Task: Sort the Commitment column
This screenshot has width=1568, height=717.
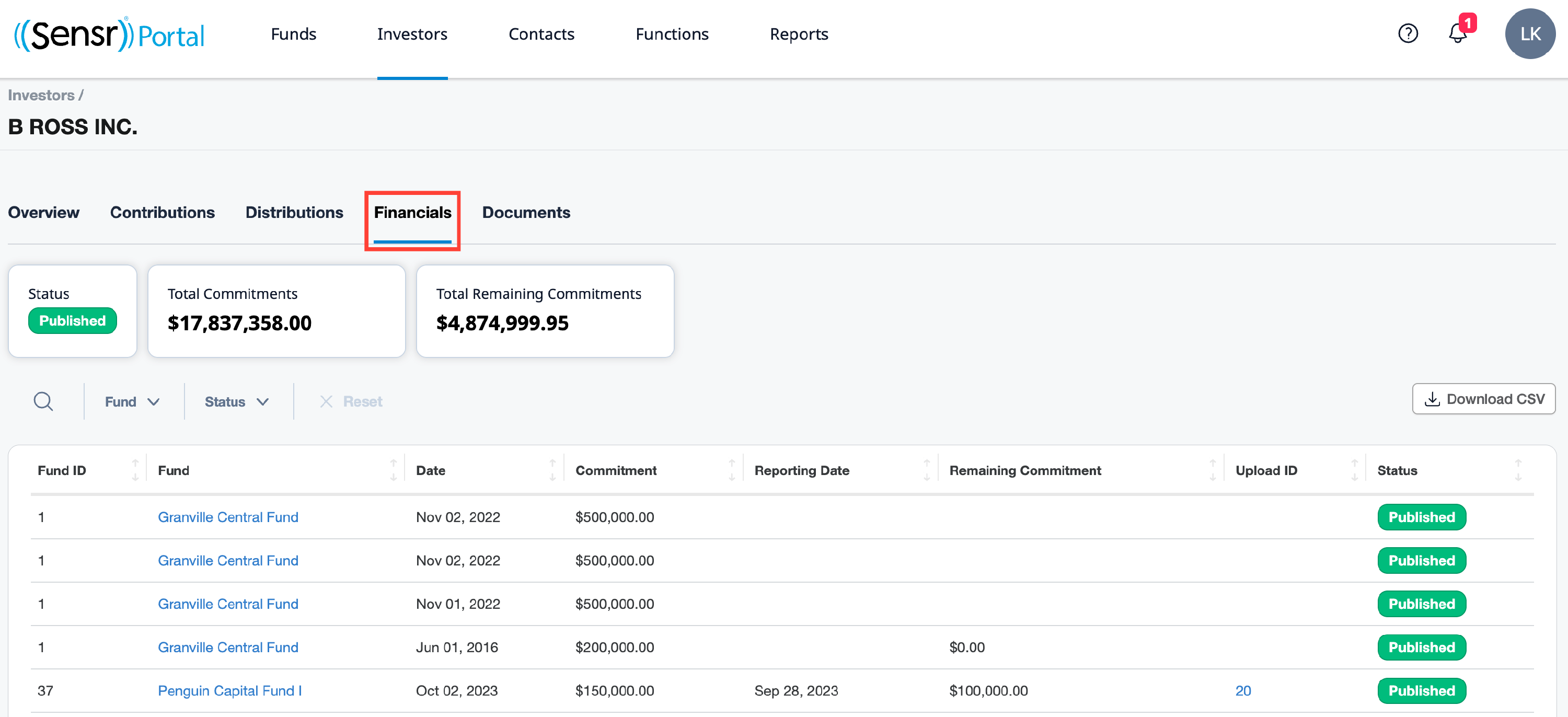Action: (x=732, y=470)
